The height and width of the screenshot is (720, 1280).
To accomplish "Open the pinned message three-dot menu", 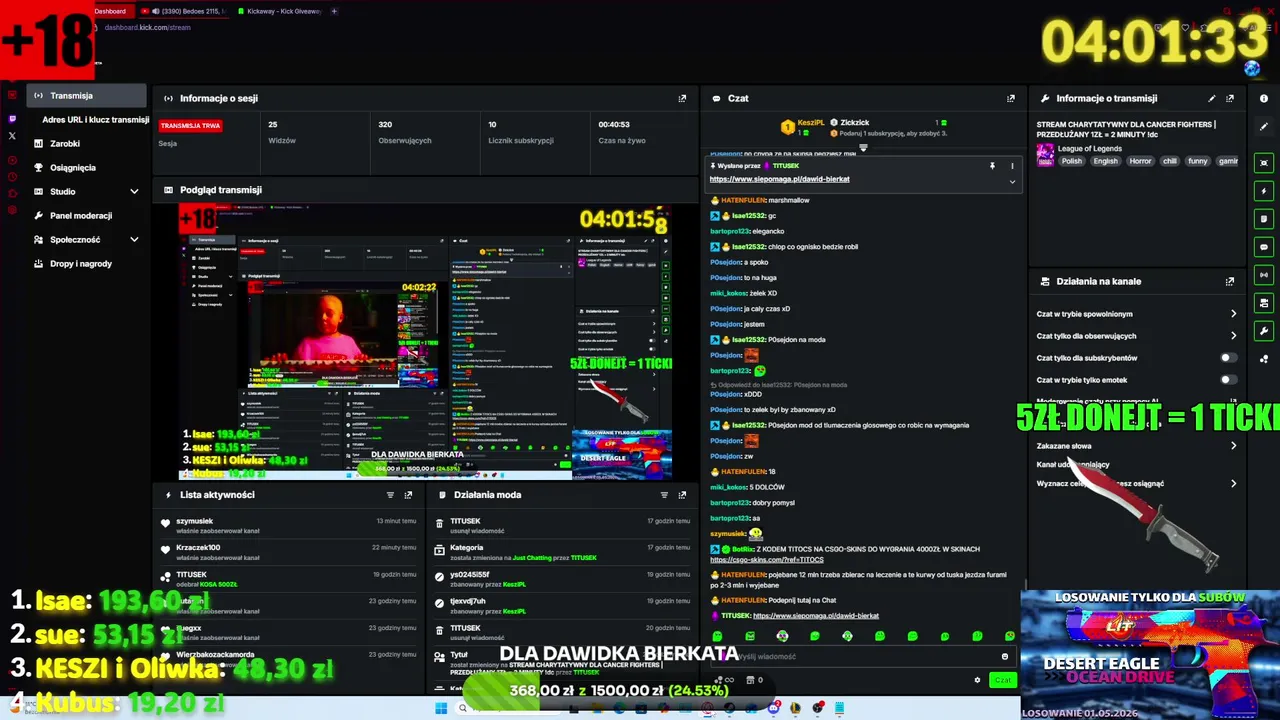I will [1012, 166].
